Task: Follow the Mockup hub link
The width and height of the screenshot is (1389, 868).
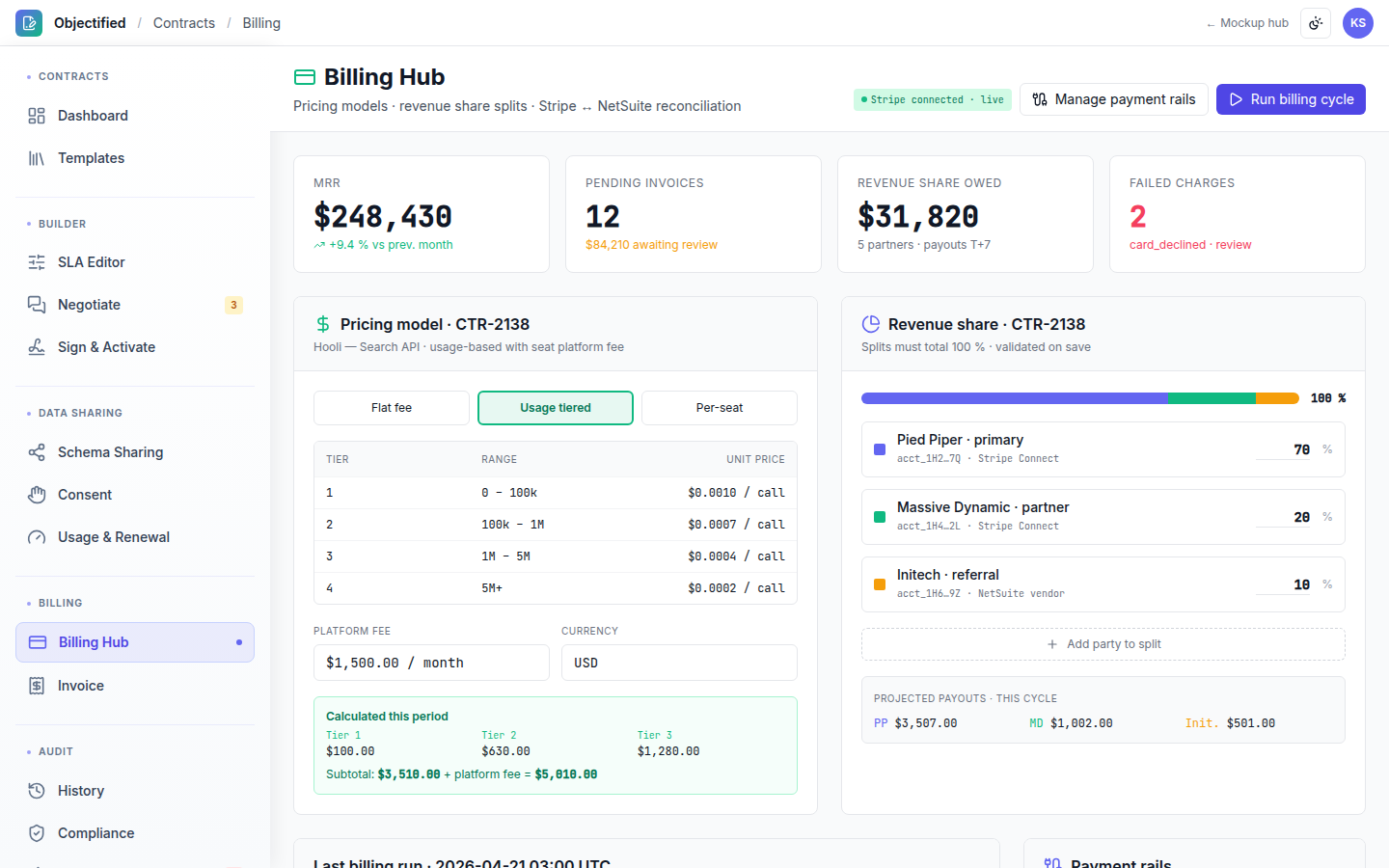Action: click(x=1247, y=23)
